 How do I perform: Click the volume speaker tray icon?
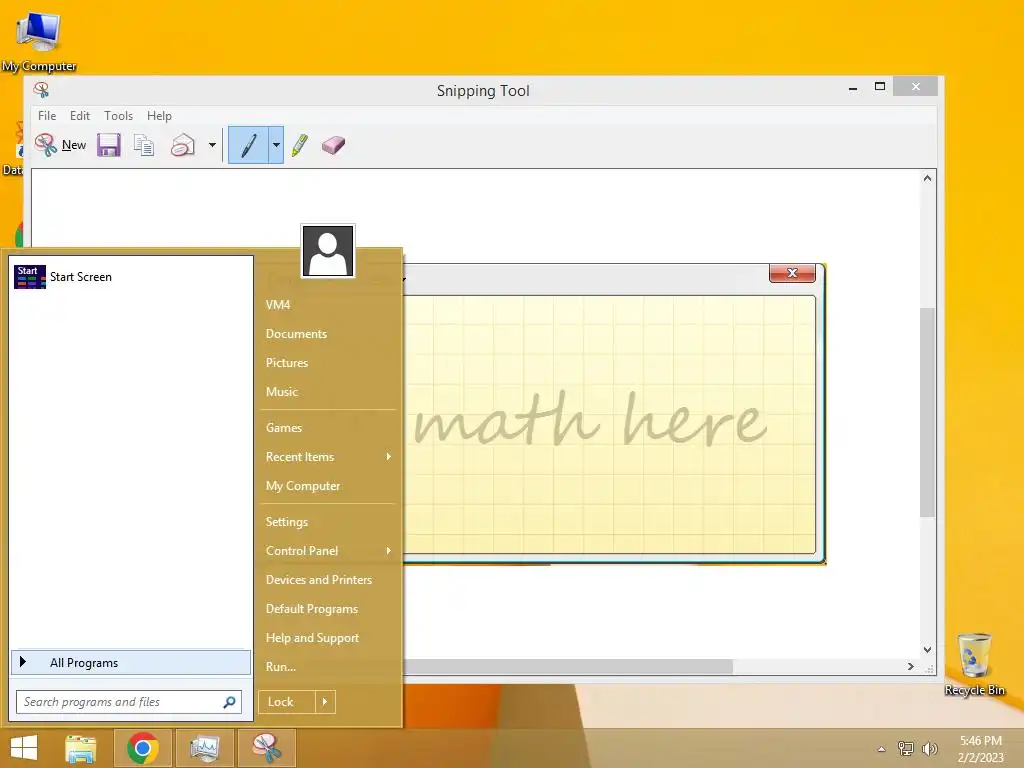click(929, 748)
